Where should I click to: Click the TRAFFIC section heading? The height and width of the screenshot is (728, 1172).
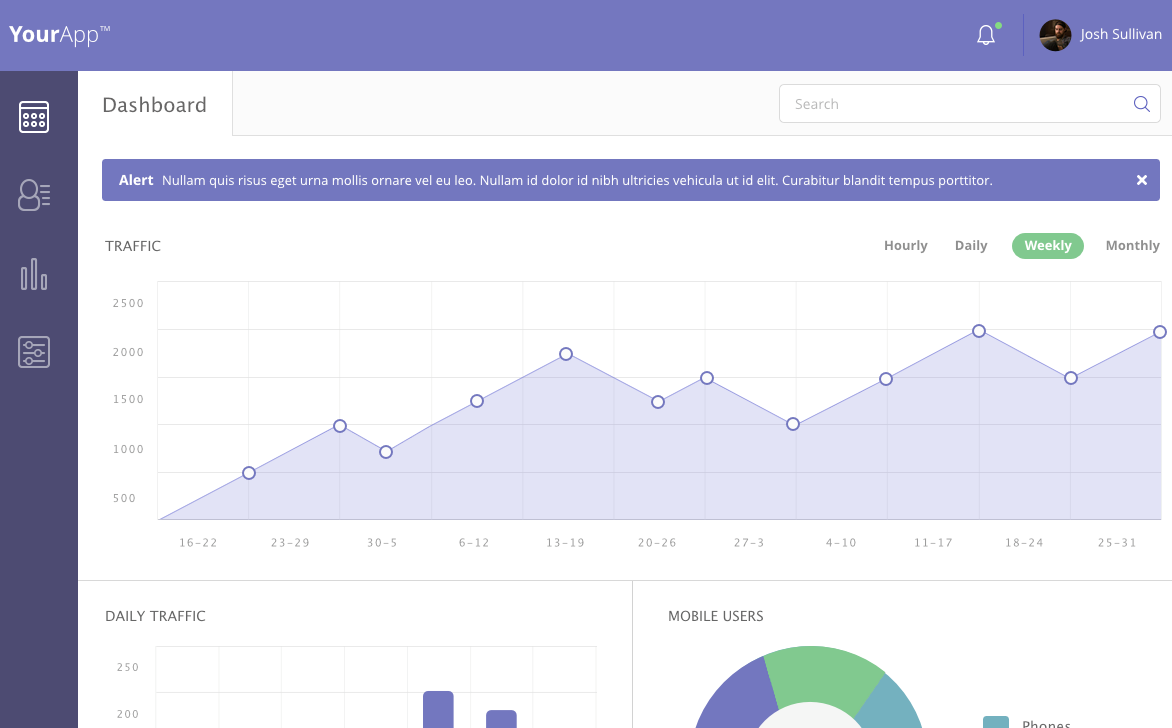133,246
